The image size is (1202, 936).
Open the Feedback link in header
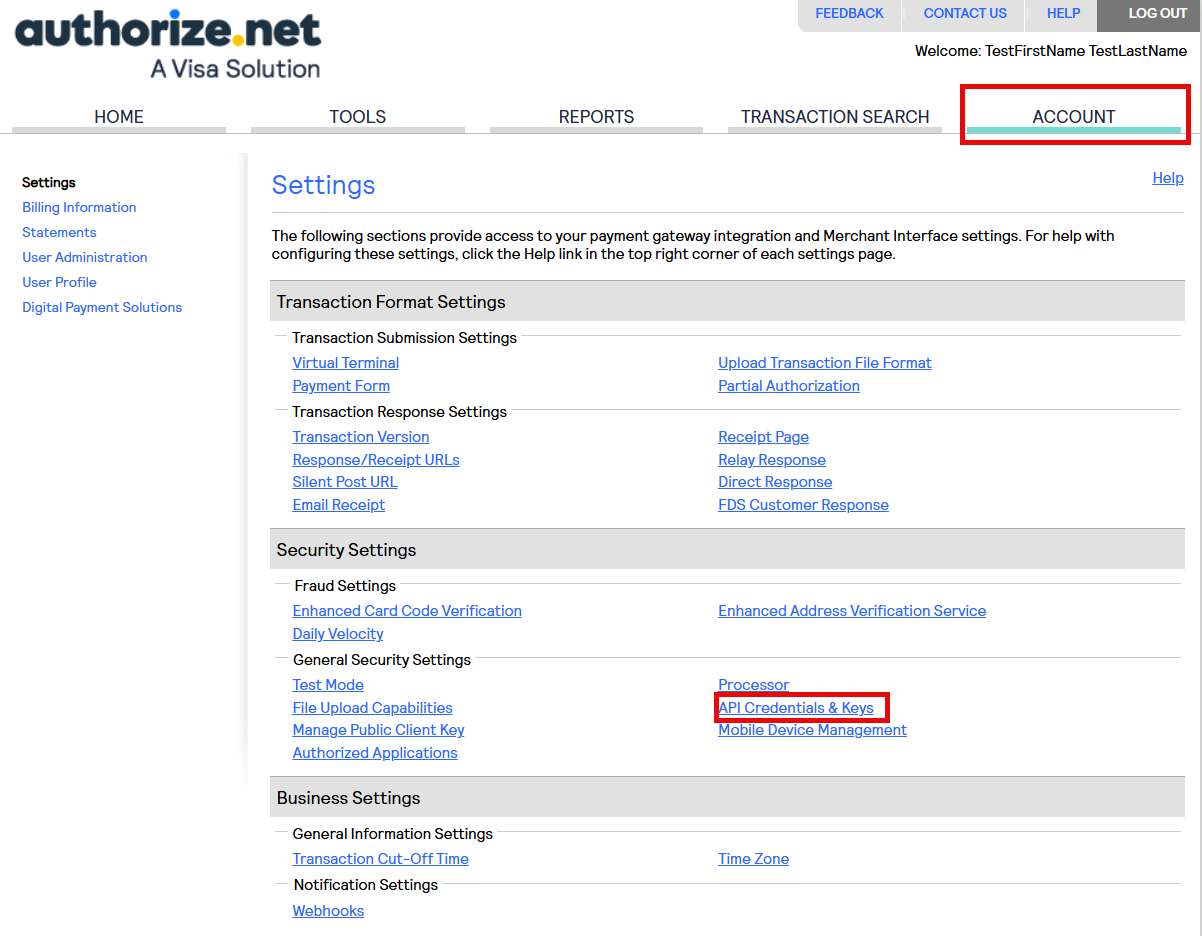(x=849, y=14)
